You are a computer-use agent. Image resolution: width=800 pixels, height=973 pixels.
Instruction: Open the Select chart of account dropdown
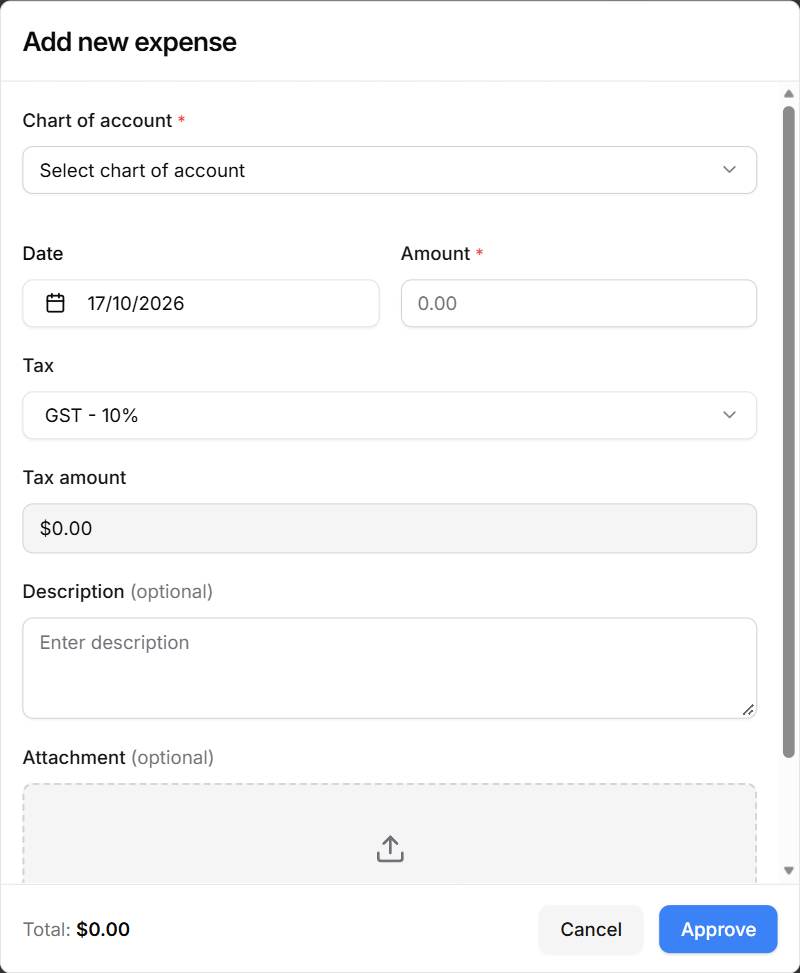click(390, 170)
